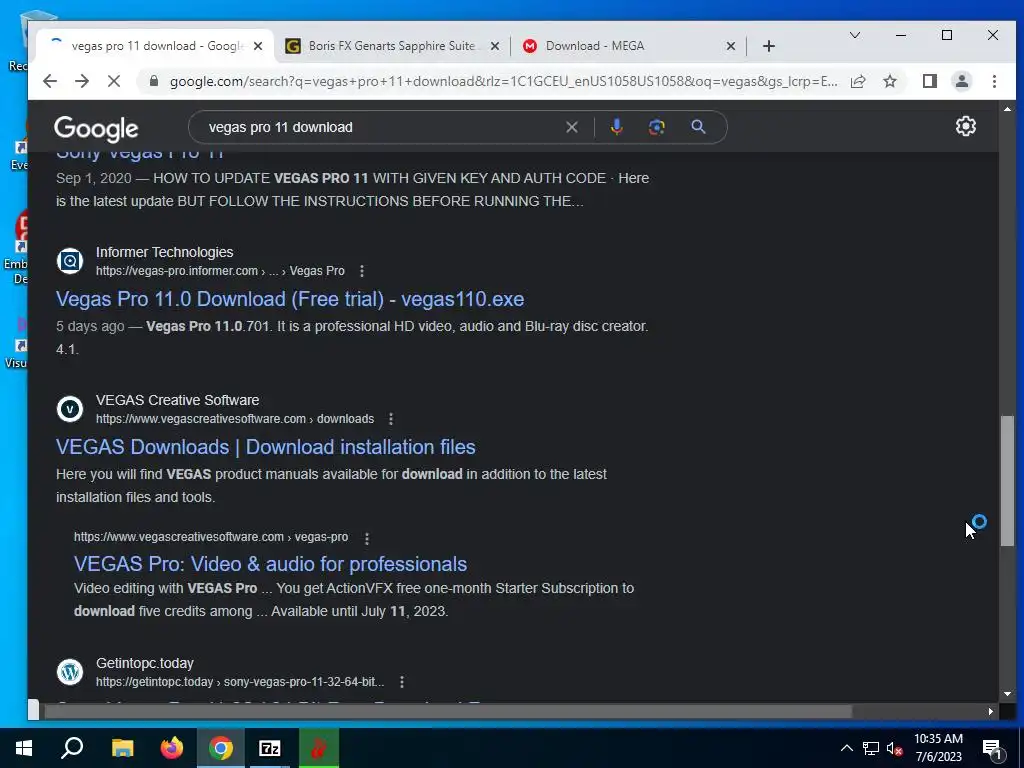Image resolution: width=1024 pixels, height=768 pixels.
Task: Open the green taskbar app
Action: [319, 748]
